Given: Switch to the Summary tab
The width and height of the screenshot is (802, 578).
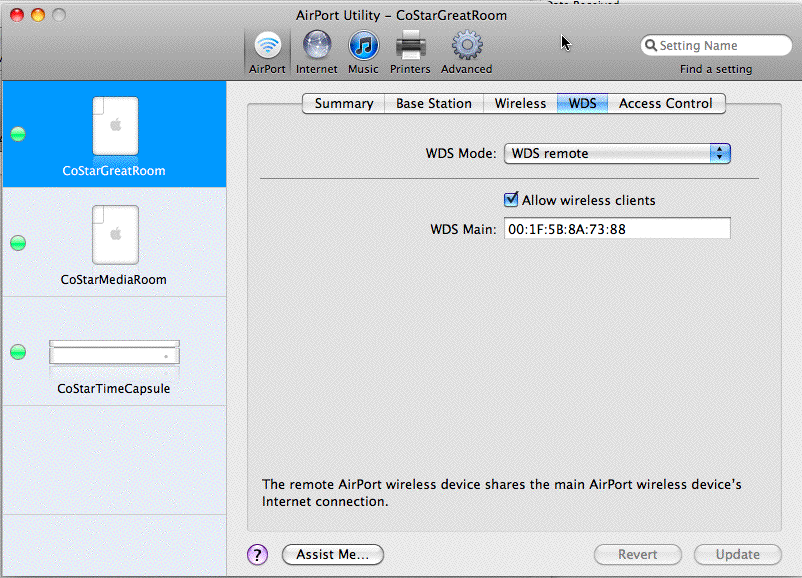Looking at the screenshot, I should pyautogui.click(x=344, y=103).
